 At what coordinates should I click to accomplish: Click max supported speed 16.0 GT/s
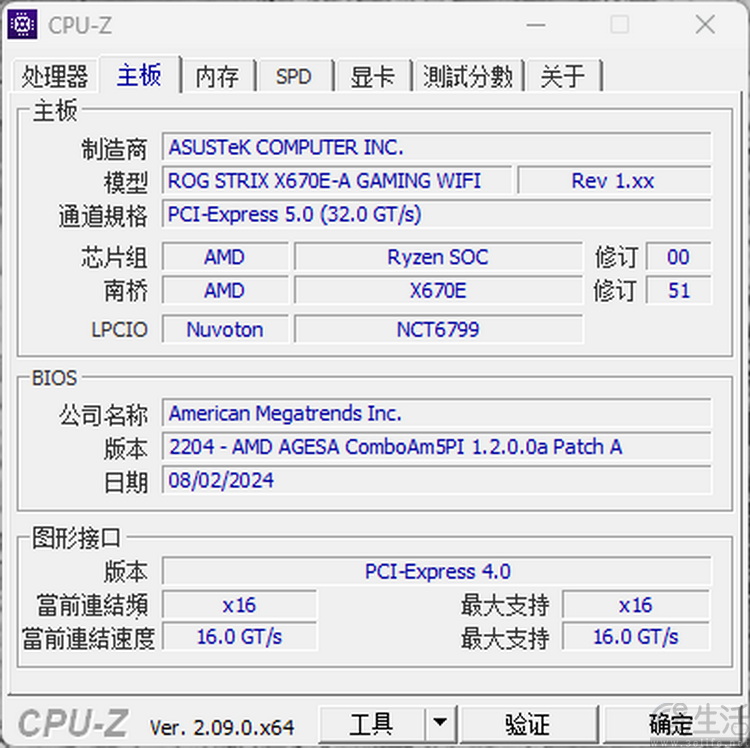click(636, 637)
